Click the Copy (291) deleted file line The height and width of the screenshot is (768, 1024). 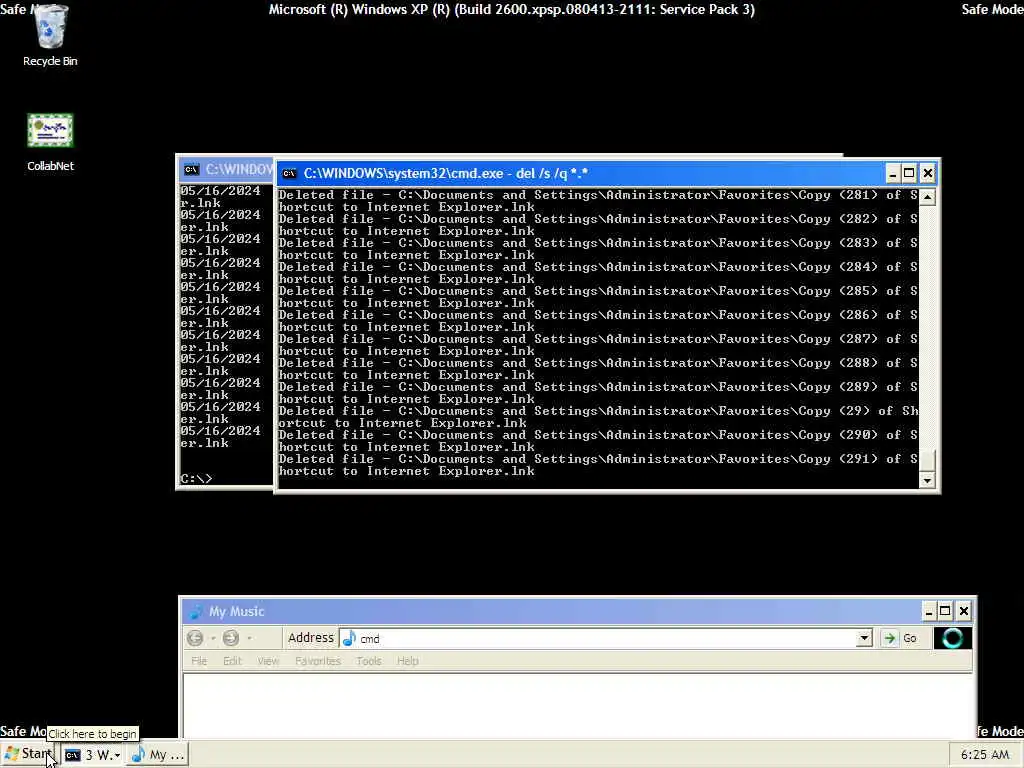598,465
